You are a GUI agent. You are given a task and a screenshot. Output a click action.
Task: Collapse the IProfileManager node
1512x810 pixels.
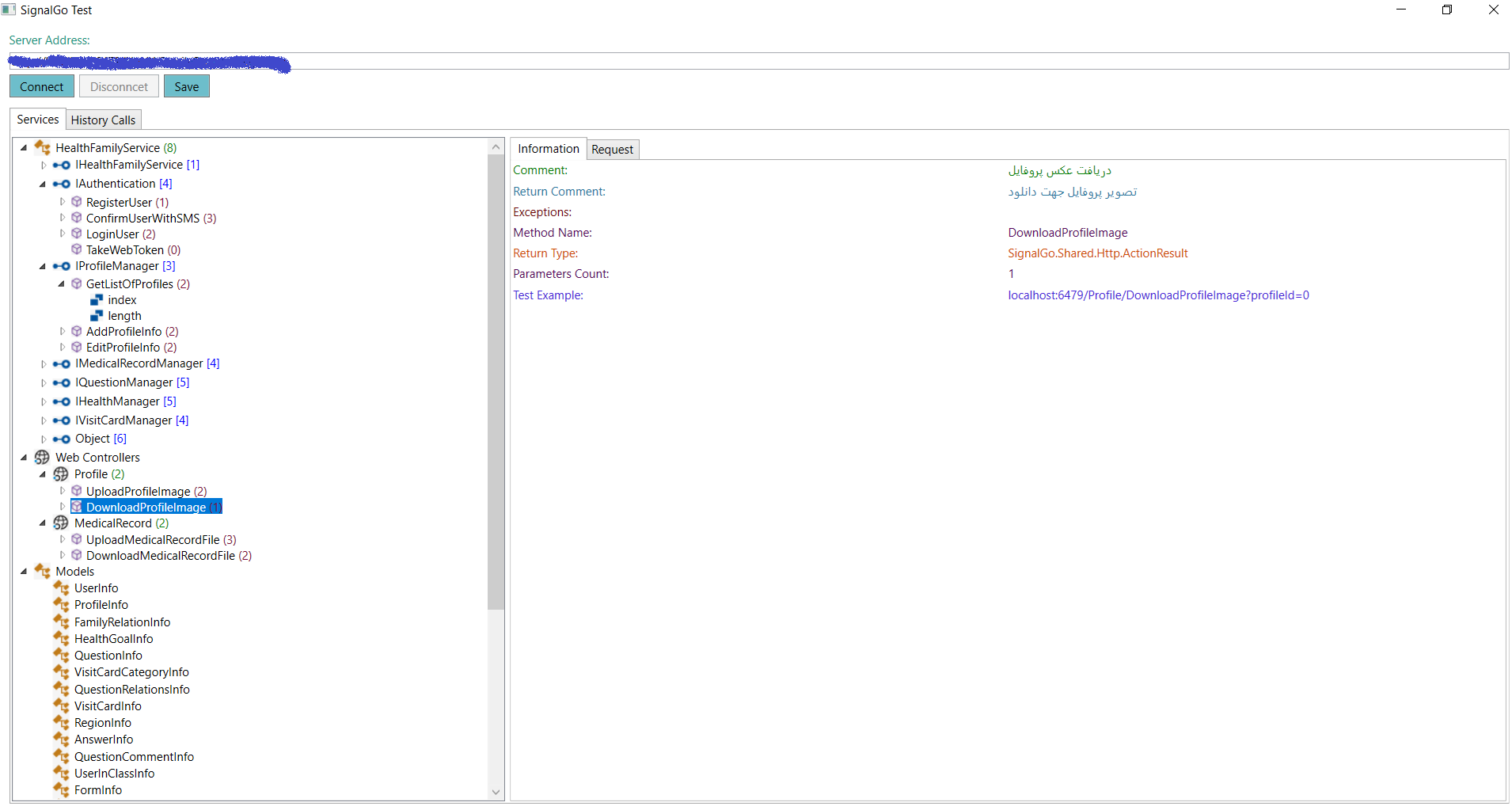coord(43,267)
